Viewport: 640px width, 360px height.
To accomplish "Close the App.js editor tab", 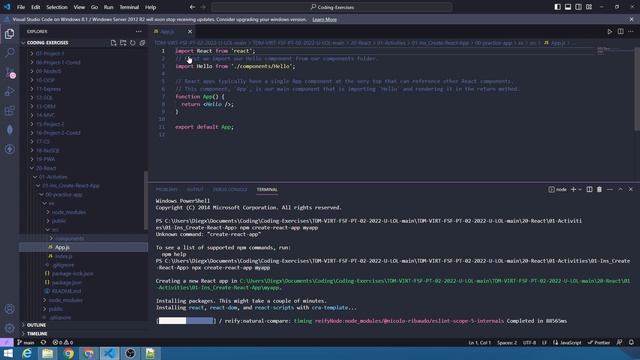I will pyautogui.click(x=190, y=31).
